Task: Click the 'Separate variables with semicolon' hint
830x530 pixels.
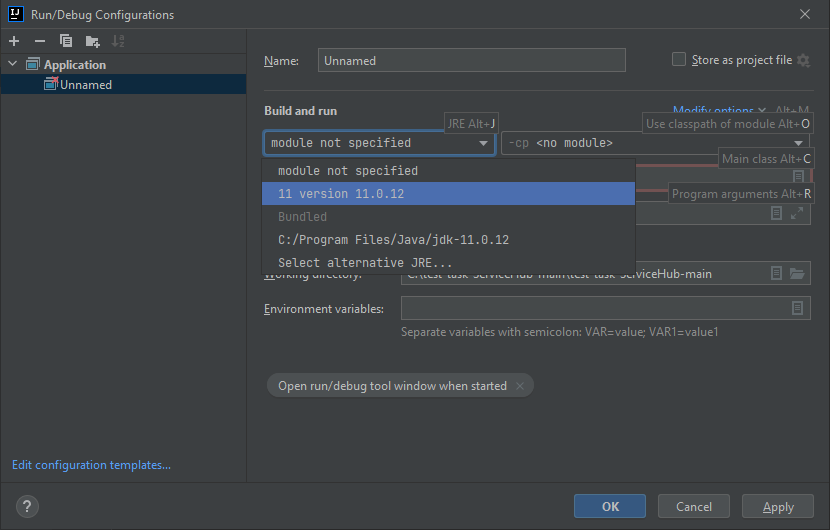Action: (560, 332)
